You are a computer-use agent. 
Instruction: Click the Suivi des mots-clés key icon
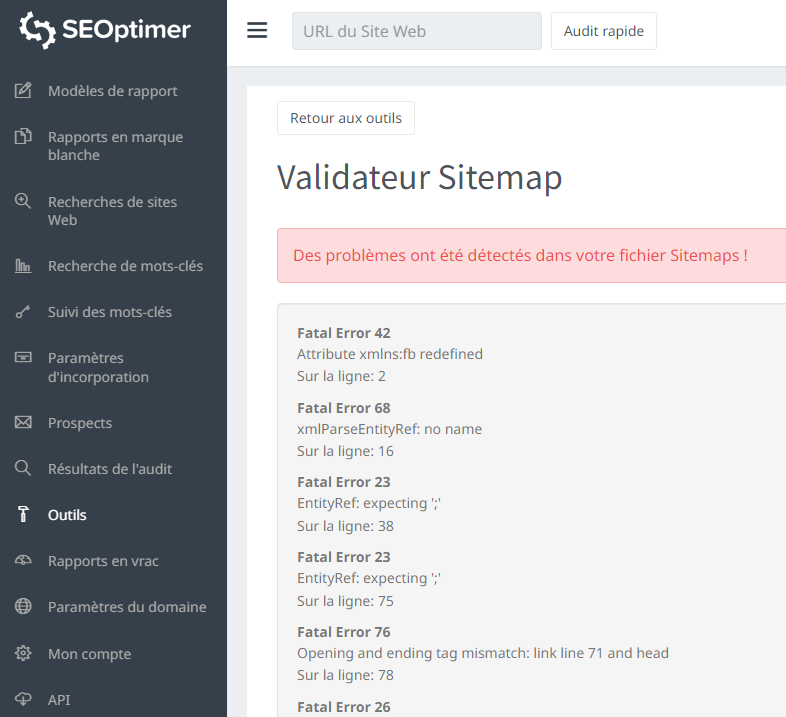click(23, 312)
